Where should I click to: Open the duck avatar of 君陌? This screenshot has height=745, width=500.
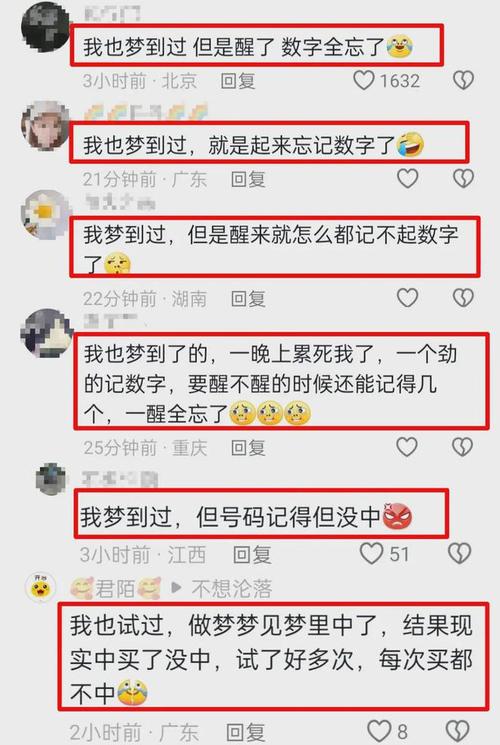click(40, 588)
